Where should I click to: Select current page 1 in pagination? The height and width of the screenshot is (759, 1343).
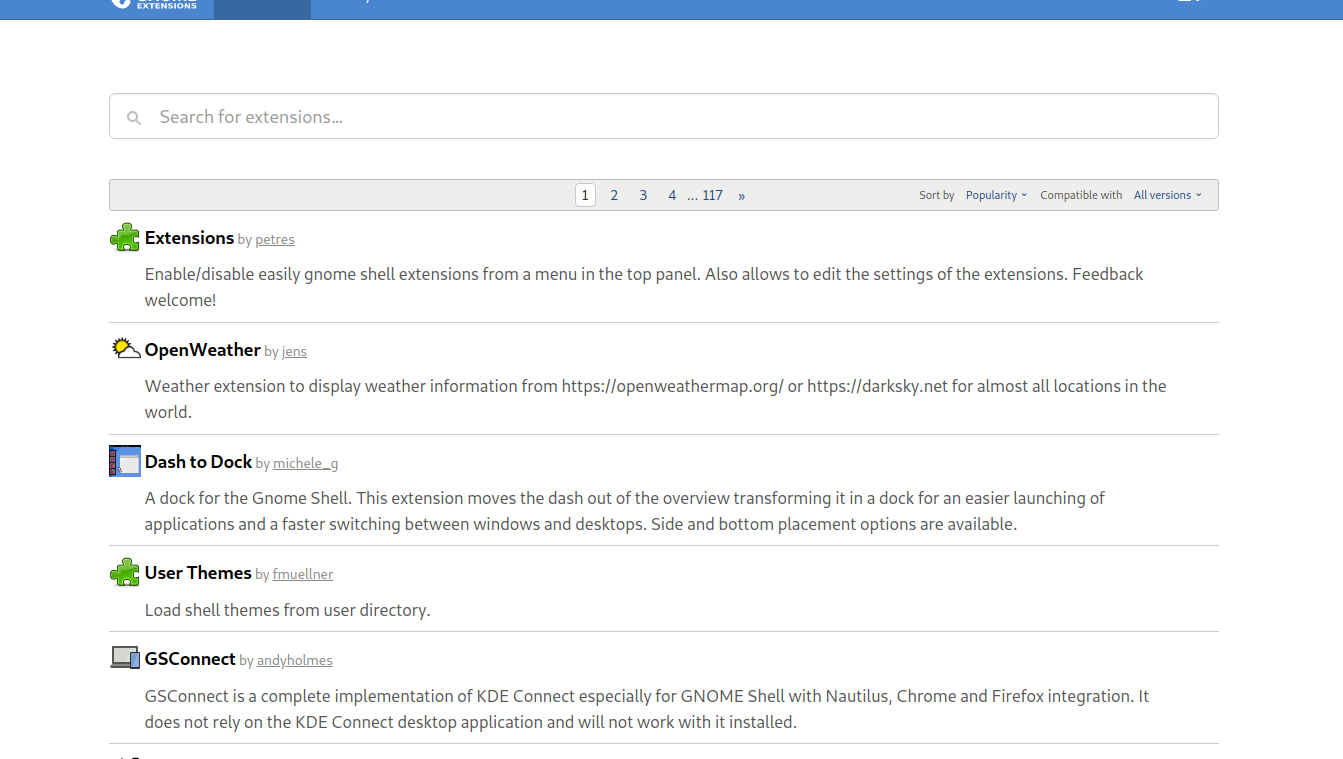click(585, 195)
